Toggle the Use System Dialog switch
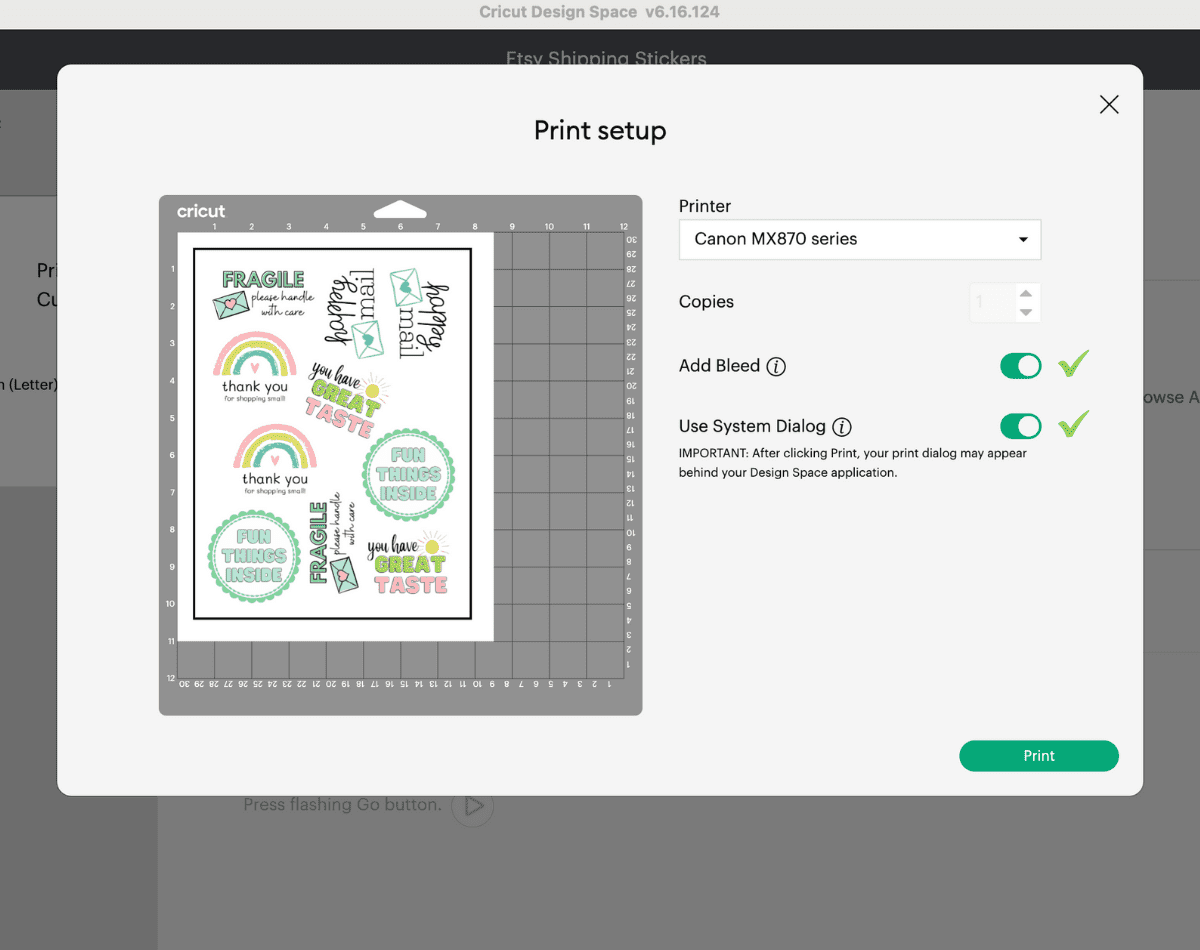 1020,427
